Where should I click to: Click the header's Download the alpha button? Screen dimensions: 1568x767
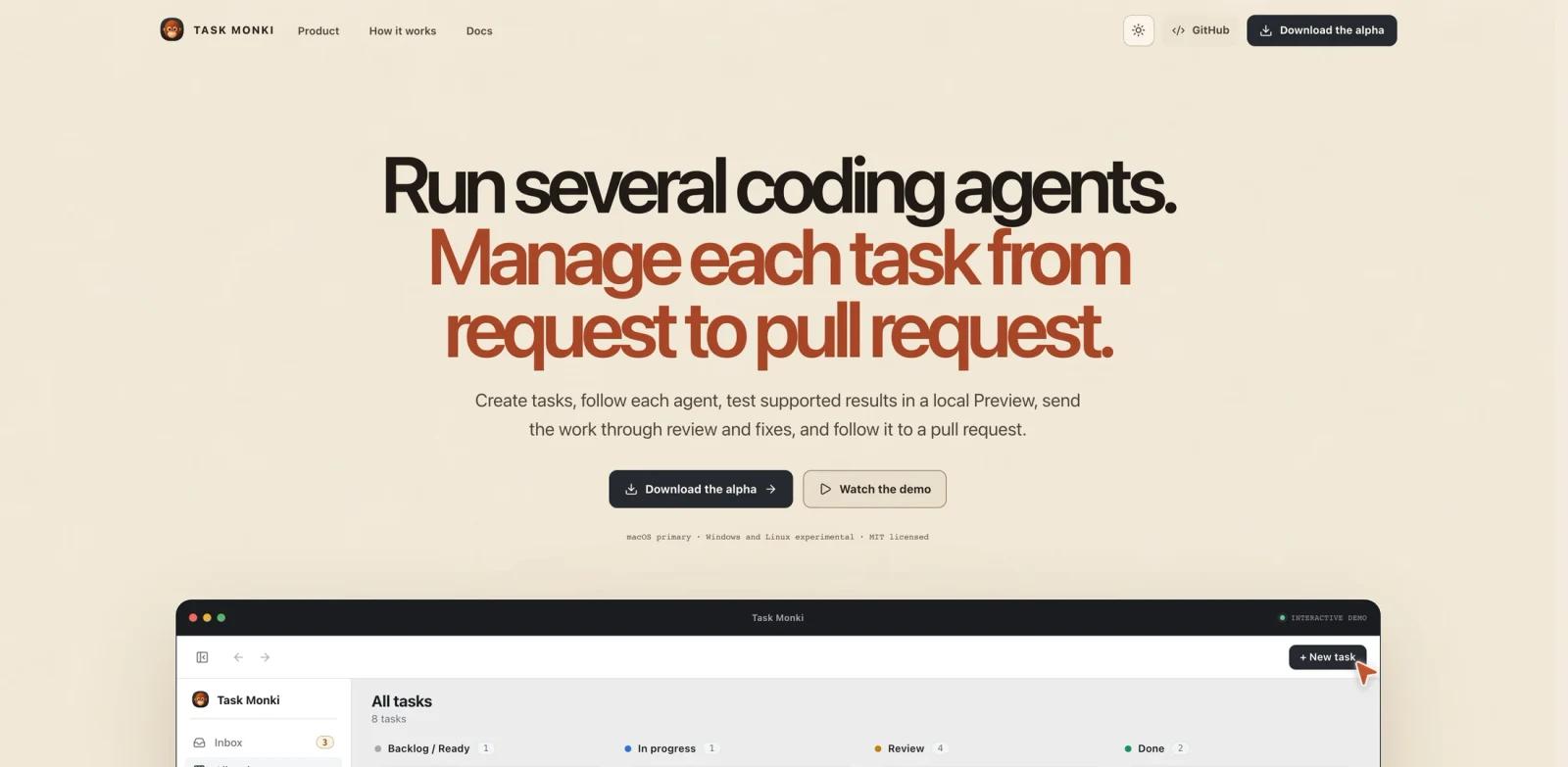click(x=1321, y=30)
